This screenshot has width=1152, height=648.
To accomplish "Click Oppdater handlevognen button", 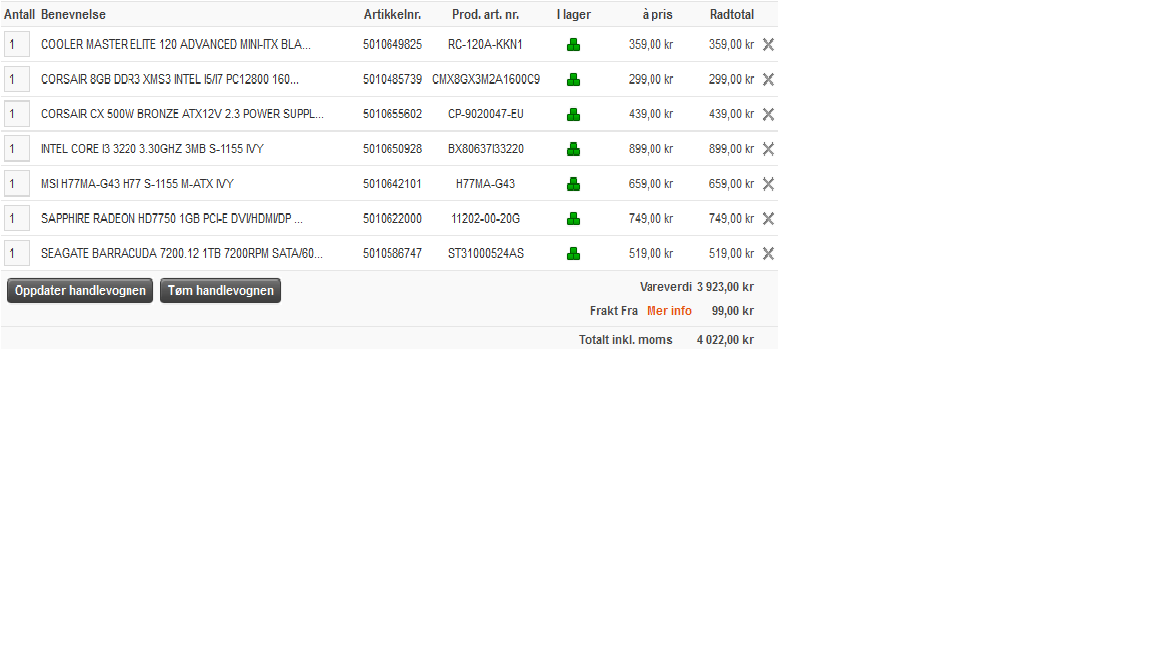I will [80, 290].
